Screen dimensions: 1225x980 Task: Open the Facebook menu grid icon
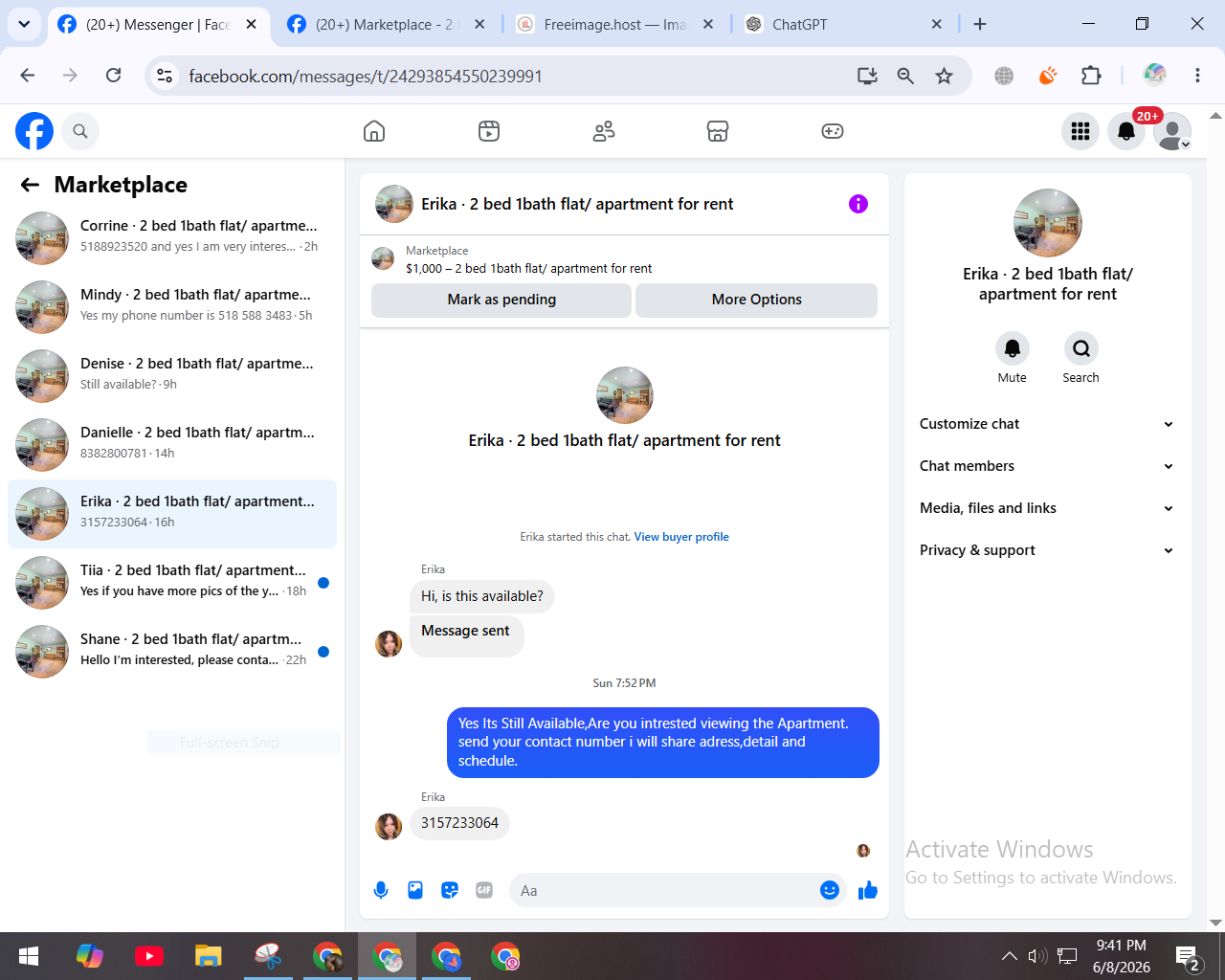[1080, 131]
